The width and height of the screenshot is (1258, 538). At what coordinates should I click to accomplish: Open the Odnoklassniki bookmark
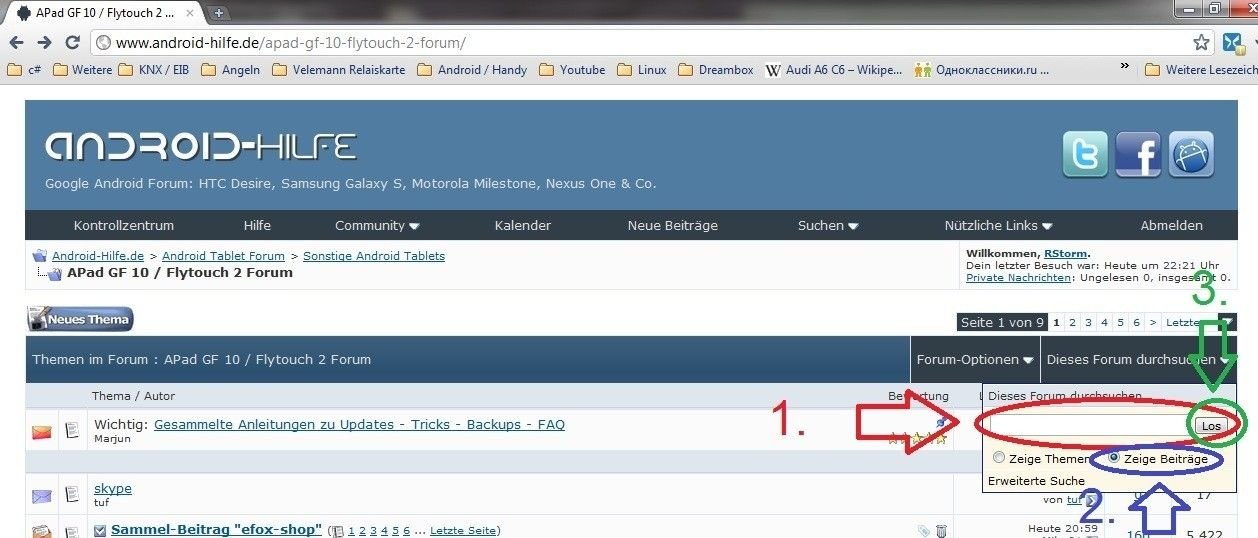click(982, 70)
